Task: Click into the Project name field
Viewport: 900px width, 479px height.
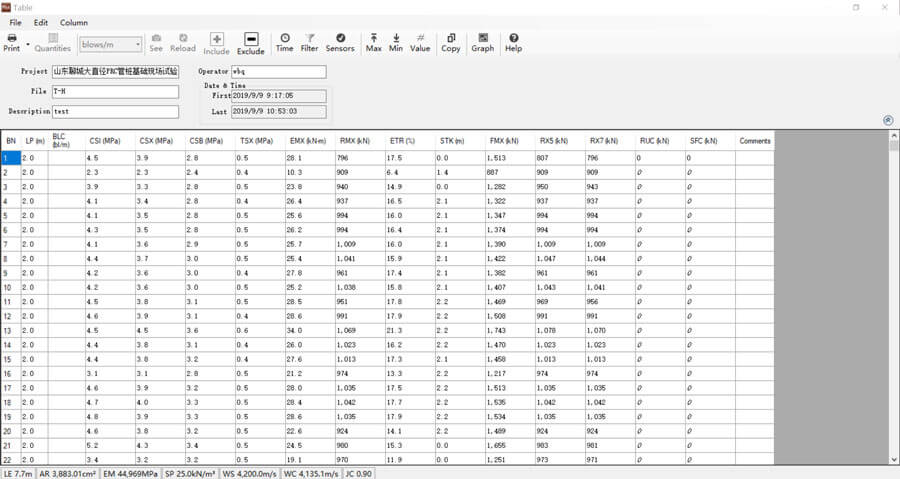Action: [115, 72]
